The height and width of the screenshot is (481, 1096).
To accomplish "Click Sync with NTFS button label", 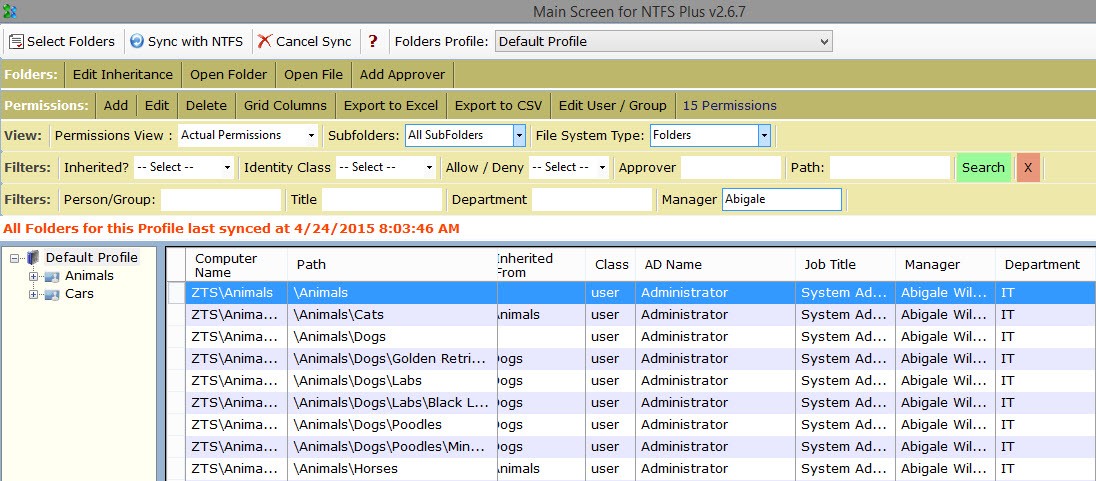I will tap(196, 41).
